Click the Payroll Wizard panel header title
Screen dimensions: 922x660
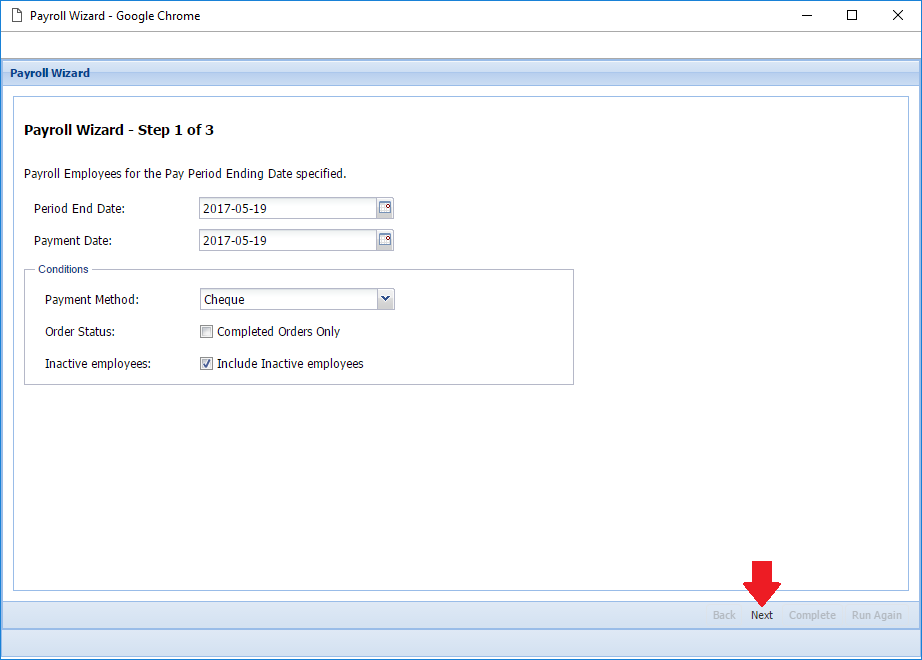pos(50,73)
